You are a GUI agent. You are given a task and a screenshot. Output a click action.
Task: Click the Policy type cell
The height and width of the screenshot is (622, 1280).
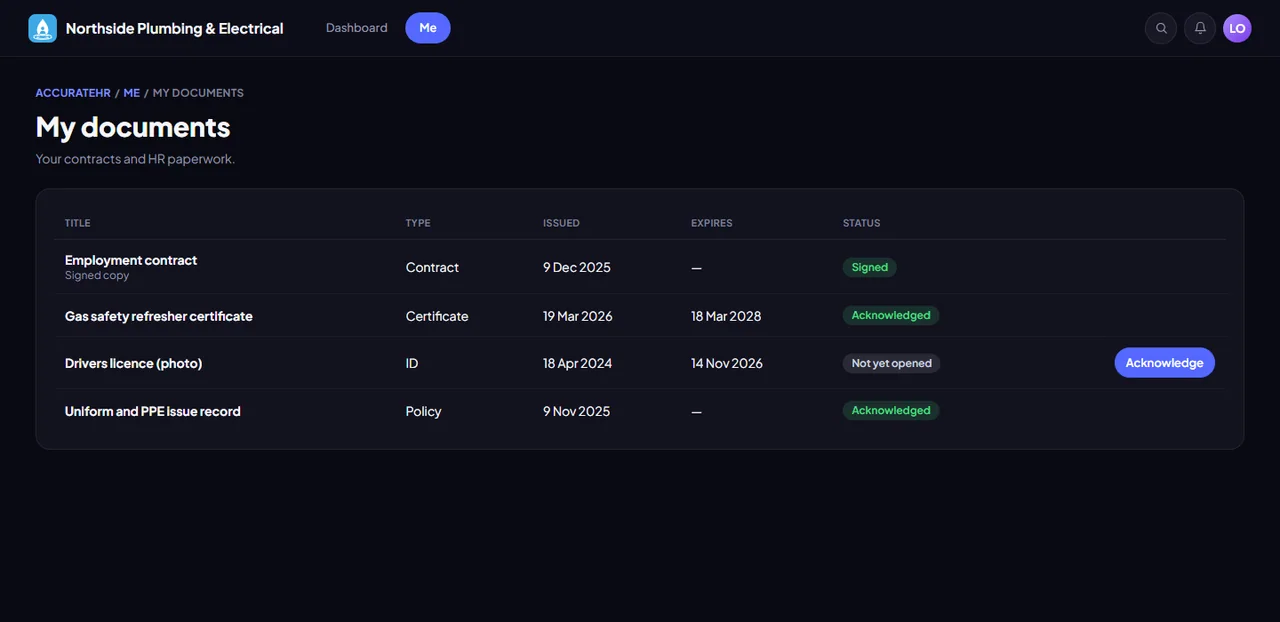pos(424,411)
